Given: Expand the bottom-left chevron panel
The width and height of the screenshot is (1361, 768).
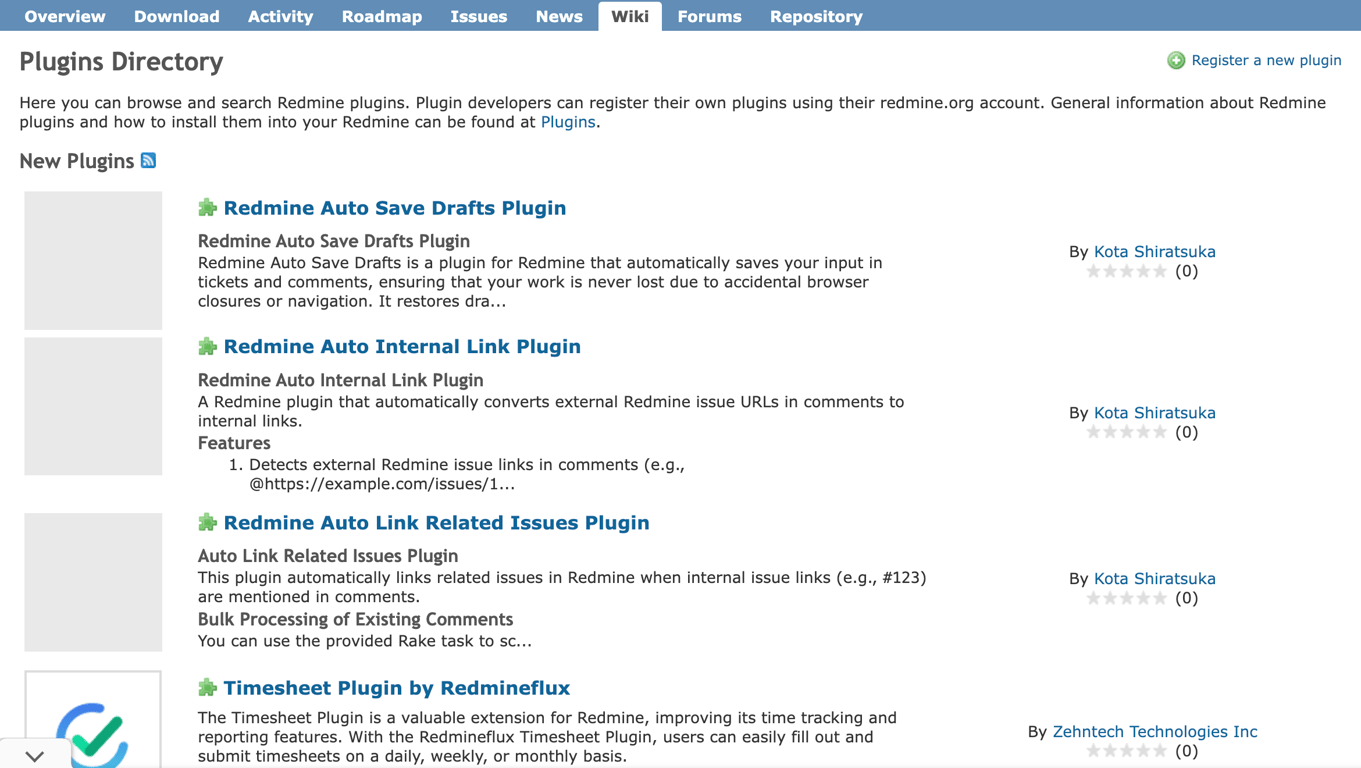Looking at the screenshot, I should pos(33,755).
